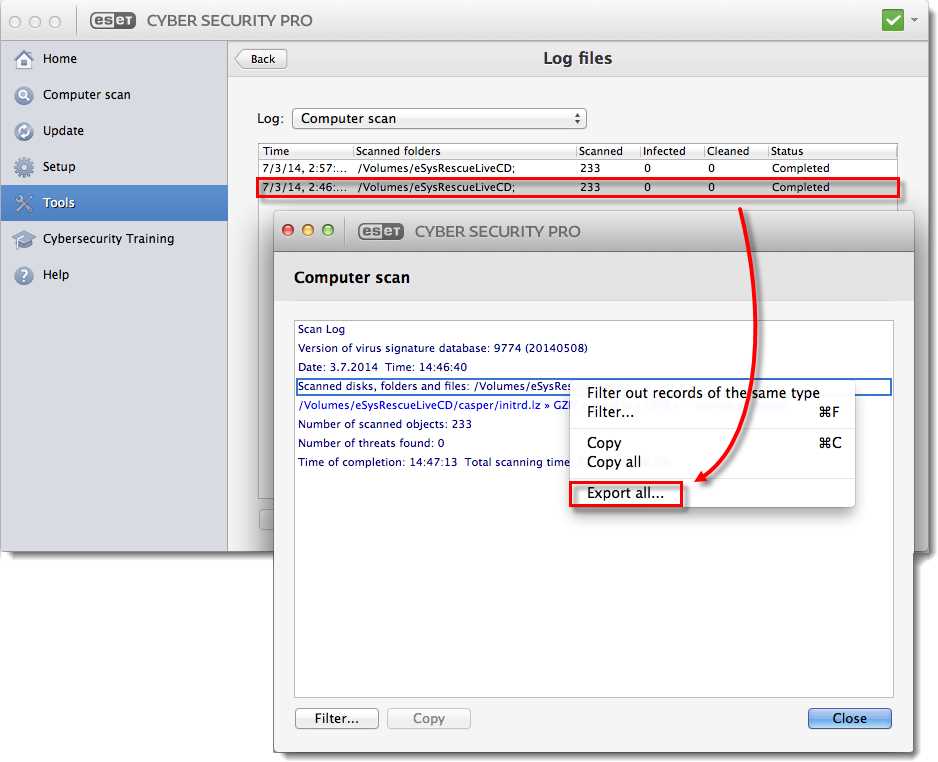Click the green protection status checkmark

click(893, 19)
